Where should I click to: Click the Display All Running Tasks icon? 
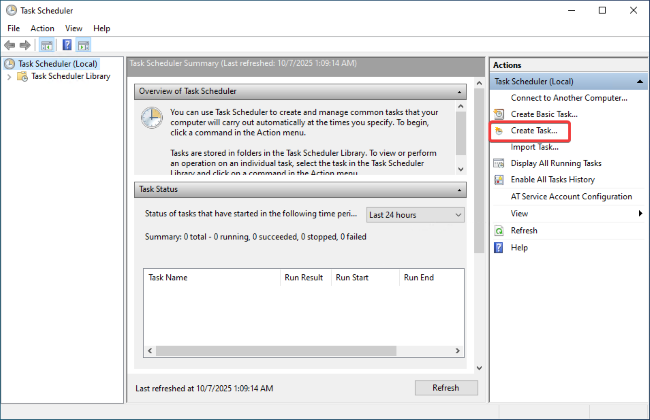[x=499, y=163]
